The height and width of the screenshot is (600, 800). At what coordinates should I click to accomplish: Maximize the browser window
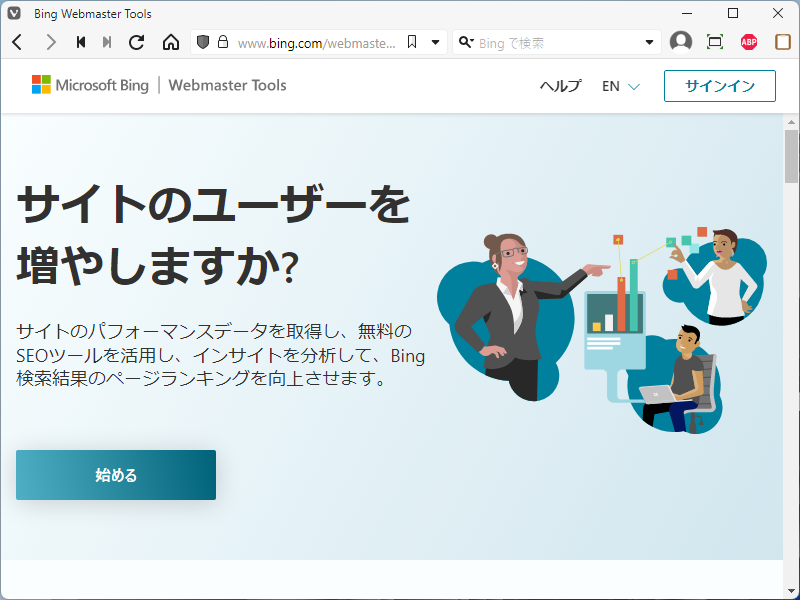[x=733, y=13]
